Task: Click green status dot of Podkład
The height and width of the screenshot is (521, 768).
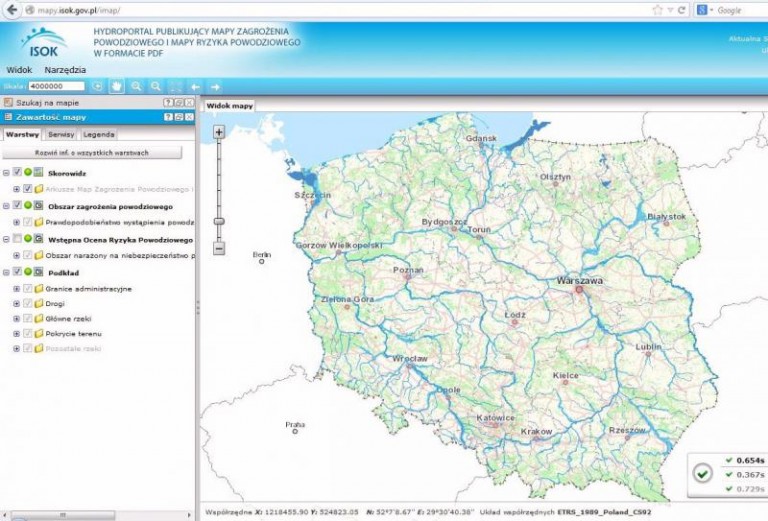Action: point(28,272)
